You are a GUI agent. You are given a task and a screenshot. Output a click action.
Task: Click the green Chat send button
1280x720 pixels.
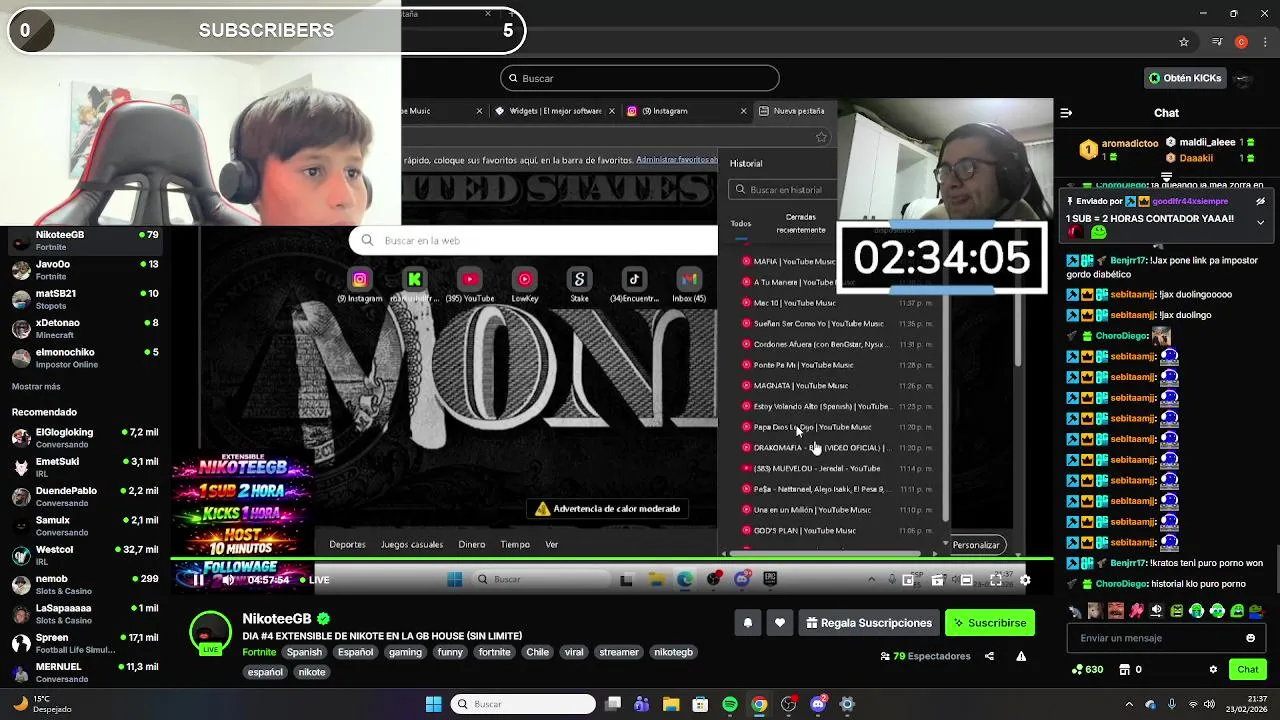point(1248,669)
